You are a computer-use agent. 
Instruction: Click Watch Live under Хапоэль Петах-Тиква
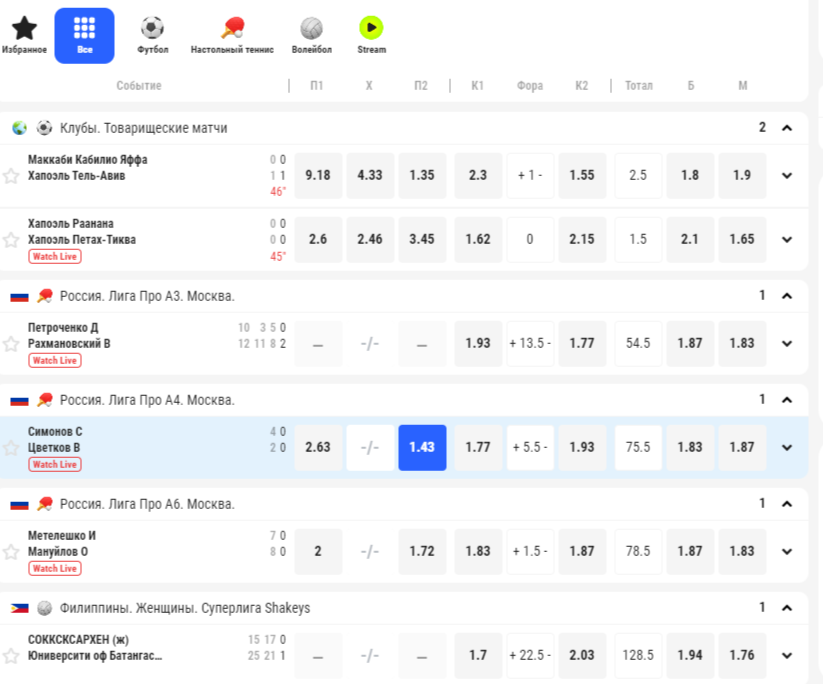tap(55, 257)
